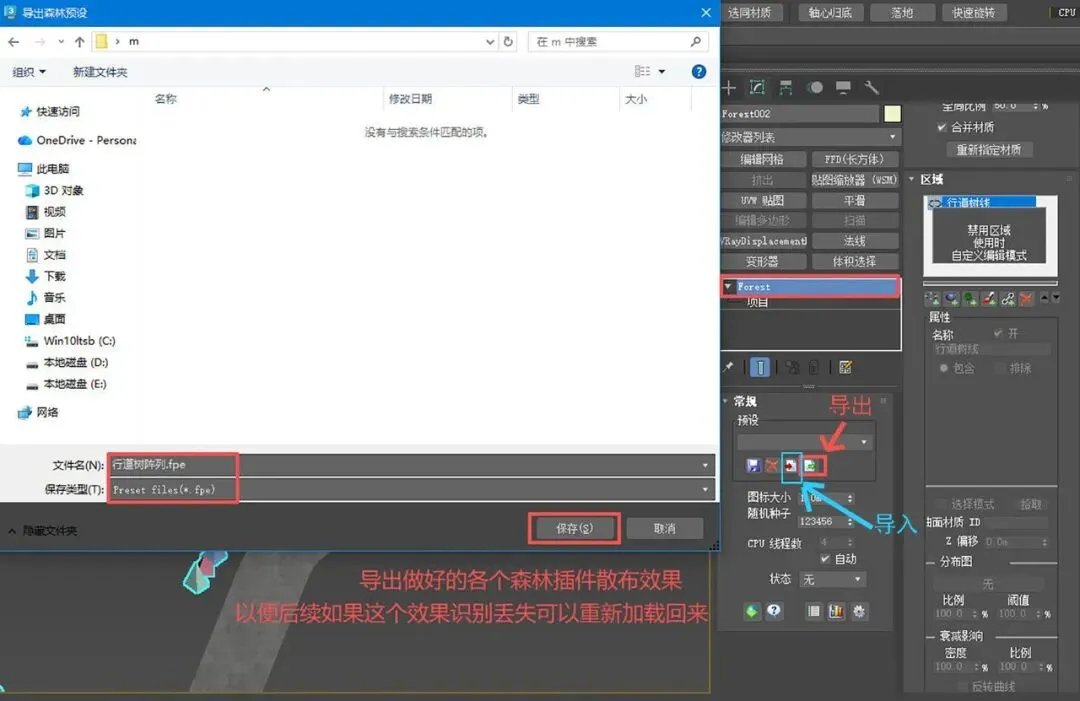Collapse the Forest entry in the modifier stack
Viewport: 1080px width, 701px height.
coord(728,286)
